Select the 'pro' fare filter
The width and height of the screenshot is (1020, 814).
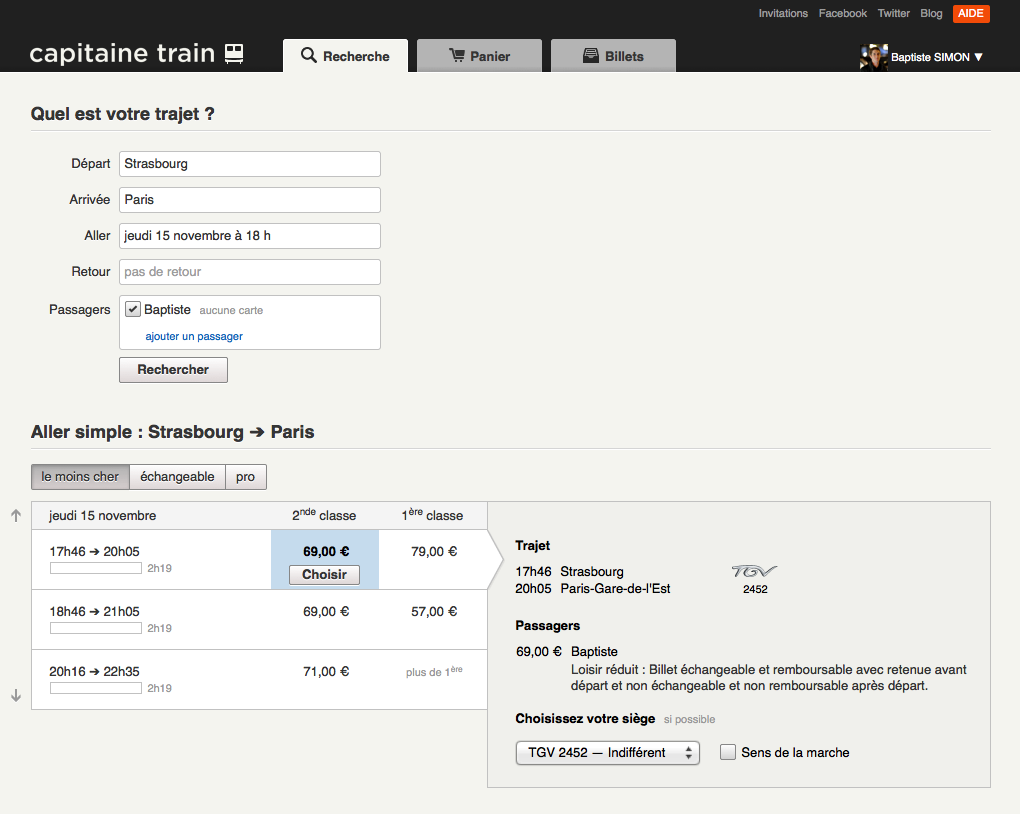click(x=246, y=477)
